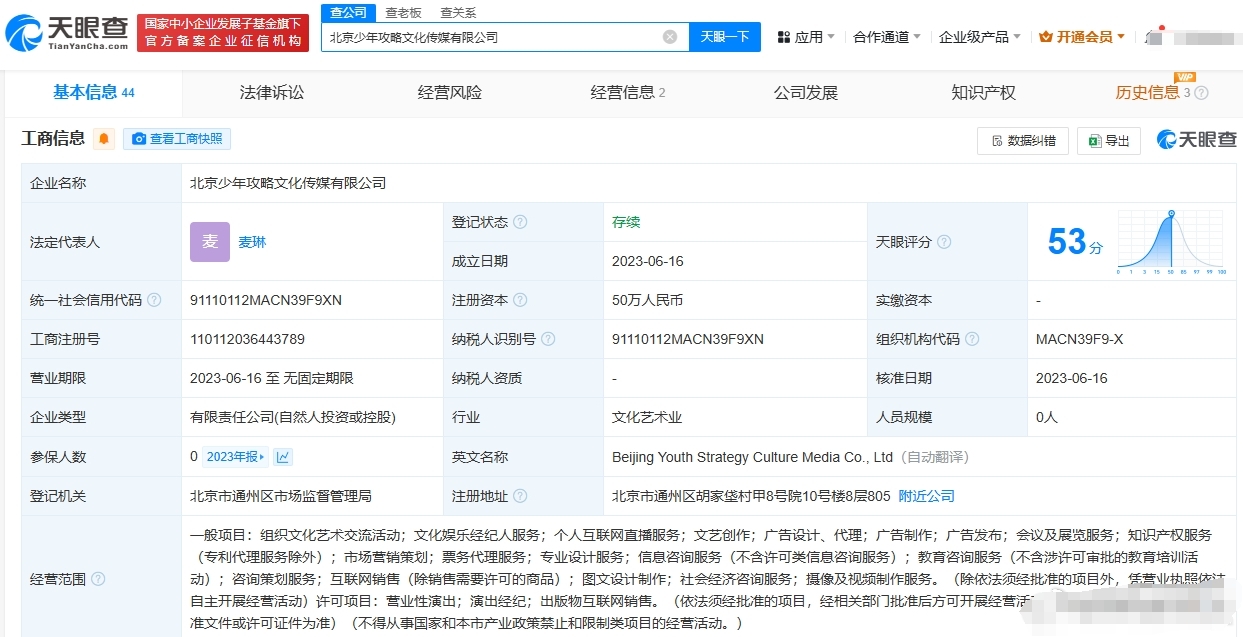Open the 法律诉讼 tab
The height and width of the screenshot is (637, 1243).
271,93
